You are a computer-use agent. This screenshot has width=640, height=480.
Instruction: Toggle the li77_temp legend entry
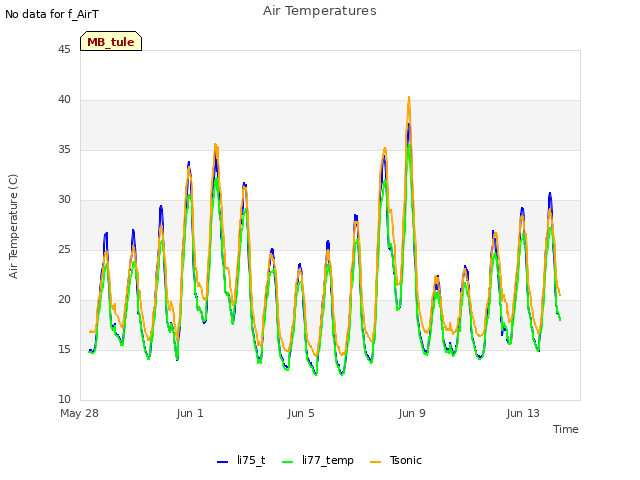point(318,460)
